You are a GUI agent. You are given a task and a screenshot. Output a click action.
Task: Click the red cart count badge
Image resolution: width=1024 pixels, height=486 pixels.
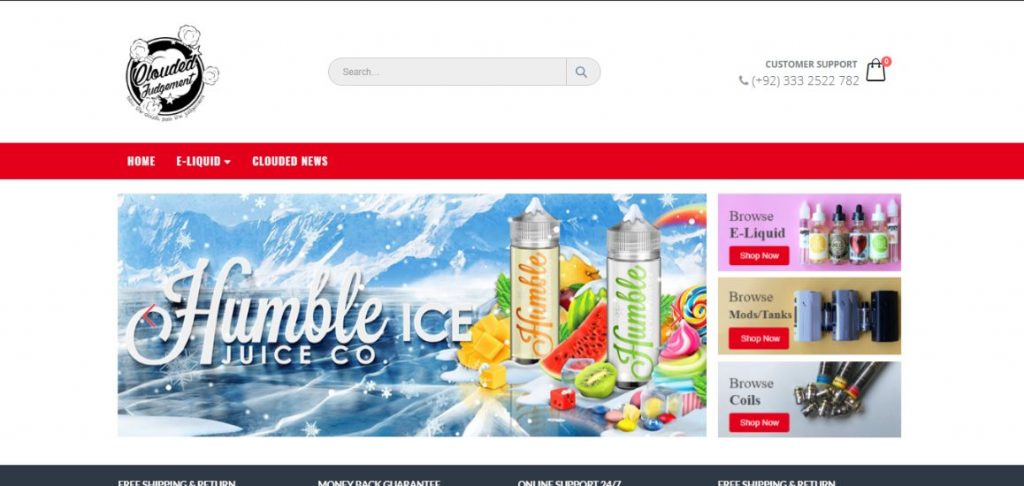[x=886, y=61]
